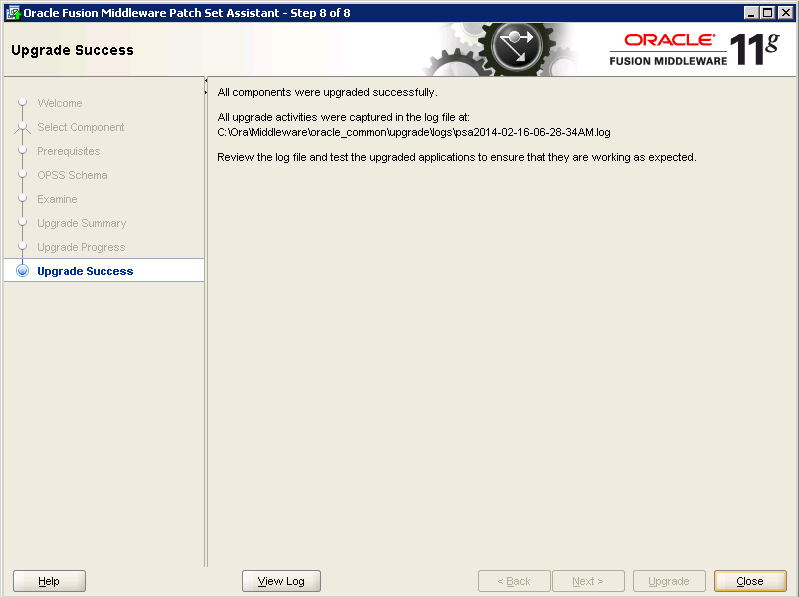Close the window using title bar X

coord(786,13)
